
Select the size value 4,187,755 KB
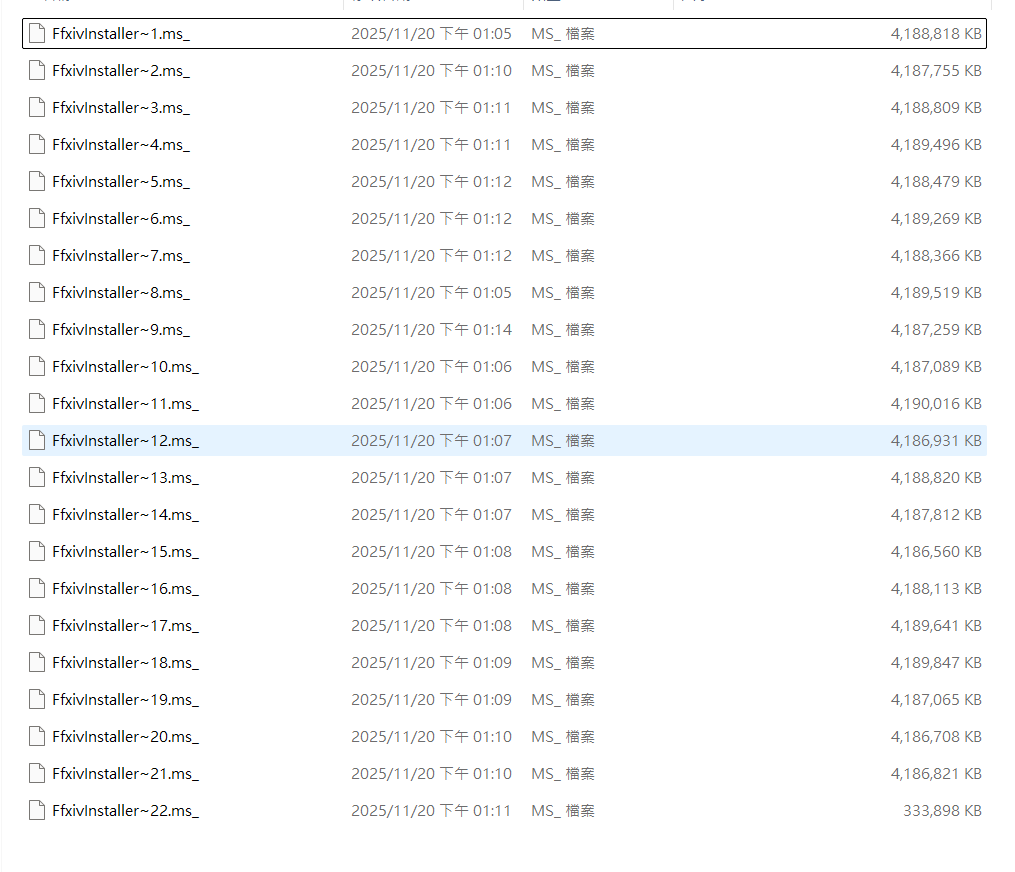click(936, 71)
